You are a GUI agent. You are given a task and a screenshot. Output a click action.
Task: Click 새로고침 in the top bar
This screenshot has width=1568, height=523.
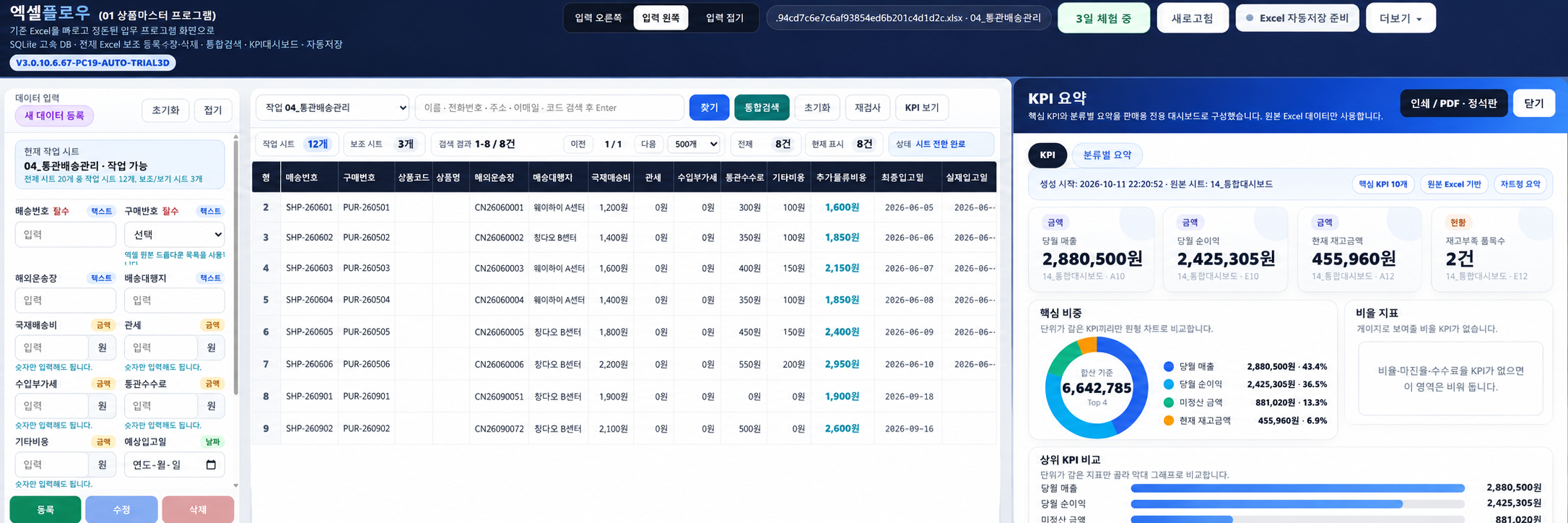(x=1193, y=18)
